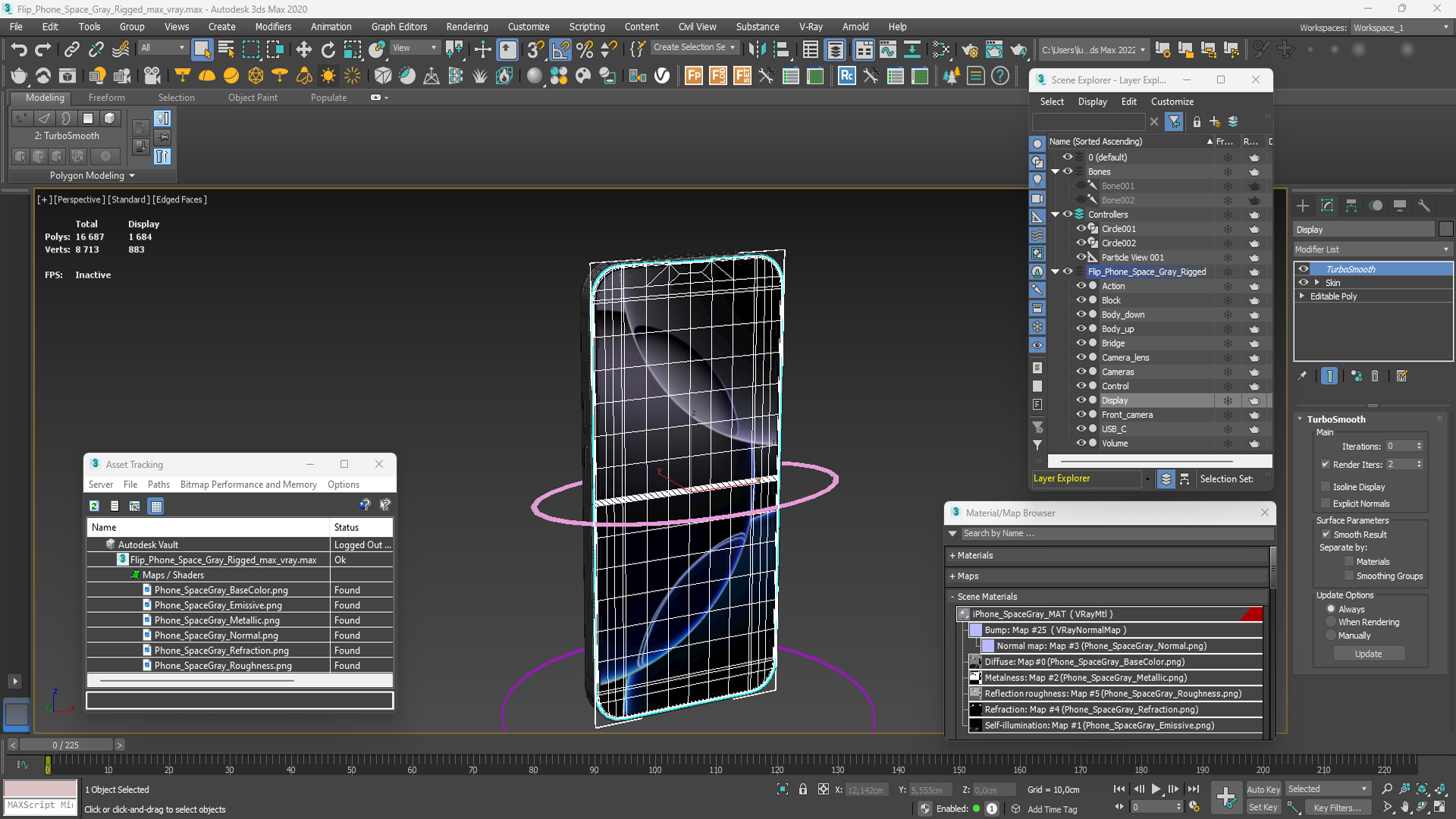Switch to the Motion command panel tab
The image size is (1456, 819).
[1376, 206]
